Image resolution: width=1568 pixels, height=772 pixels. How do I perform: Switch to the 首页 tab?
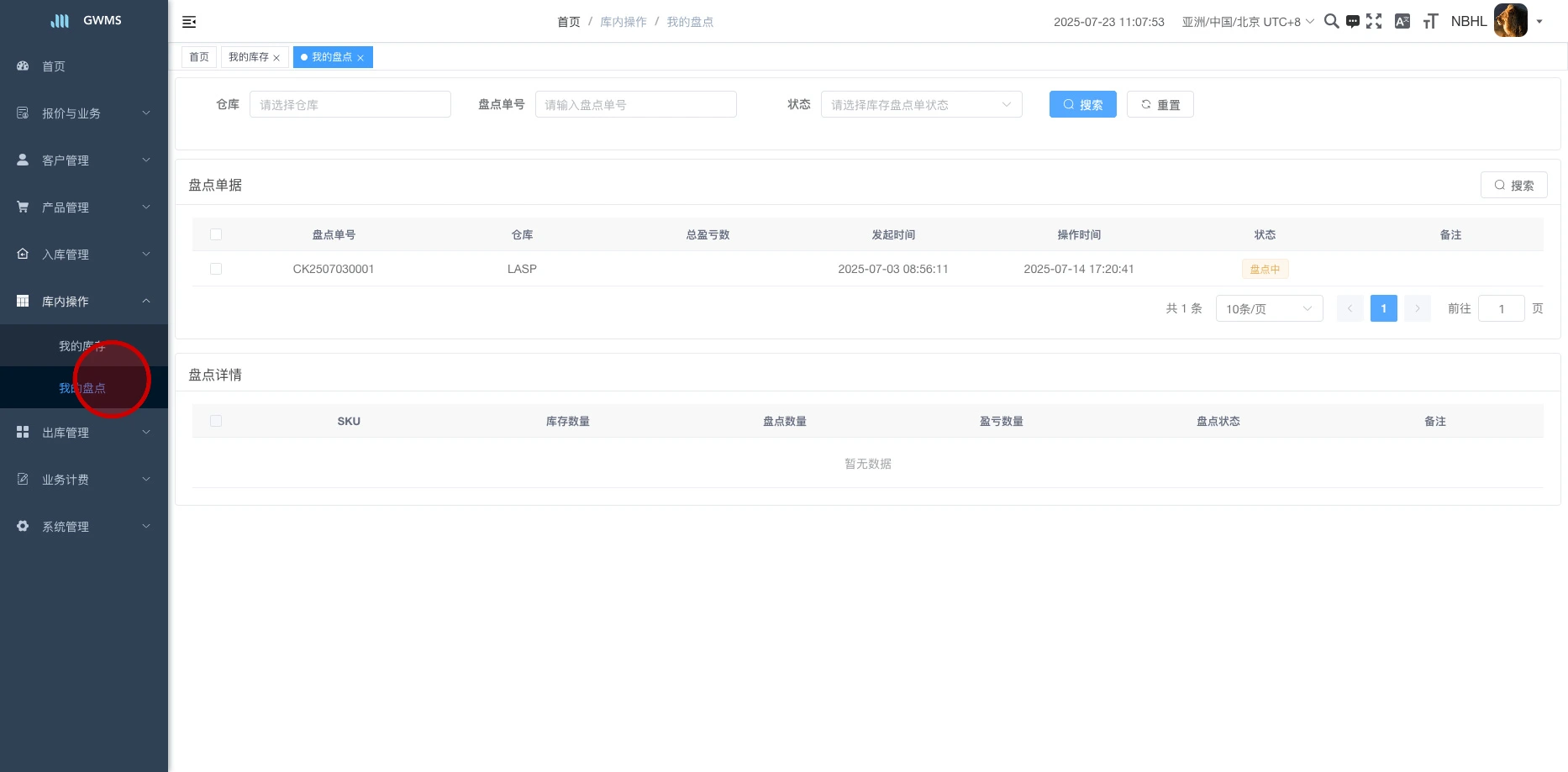[x=199, y=57]
